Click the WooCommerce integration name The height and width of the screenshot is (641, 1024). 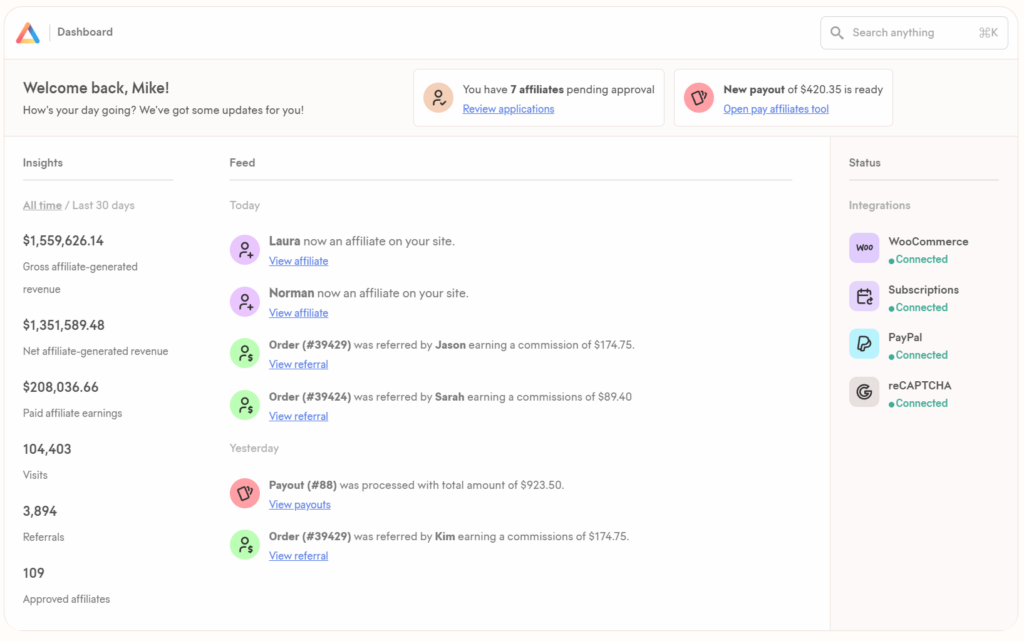[928, 242]
